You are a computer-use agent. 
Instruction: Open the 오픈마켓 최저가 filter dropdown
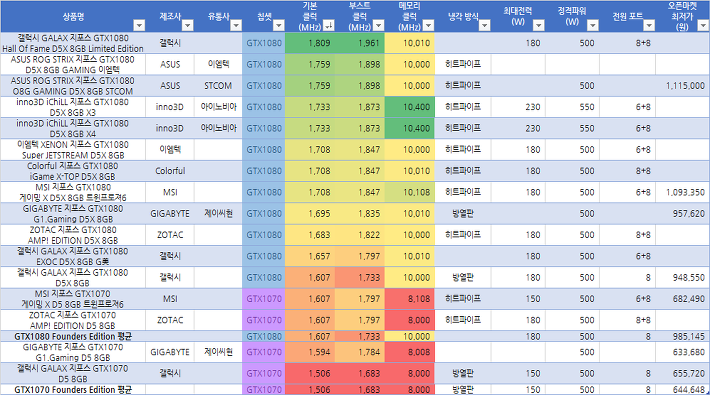click(703, 25)
